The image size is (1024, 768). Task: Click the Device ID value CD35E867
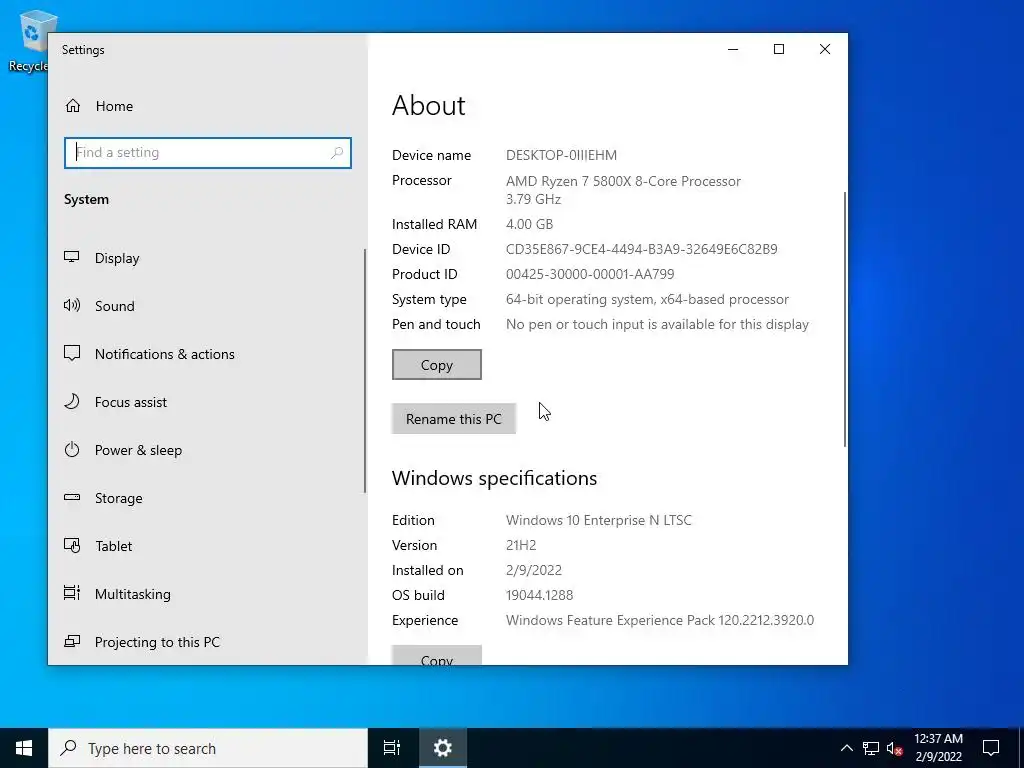pyautogui.click(x=642, y=249)
